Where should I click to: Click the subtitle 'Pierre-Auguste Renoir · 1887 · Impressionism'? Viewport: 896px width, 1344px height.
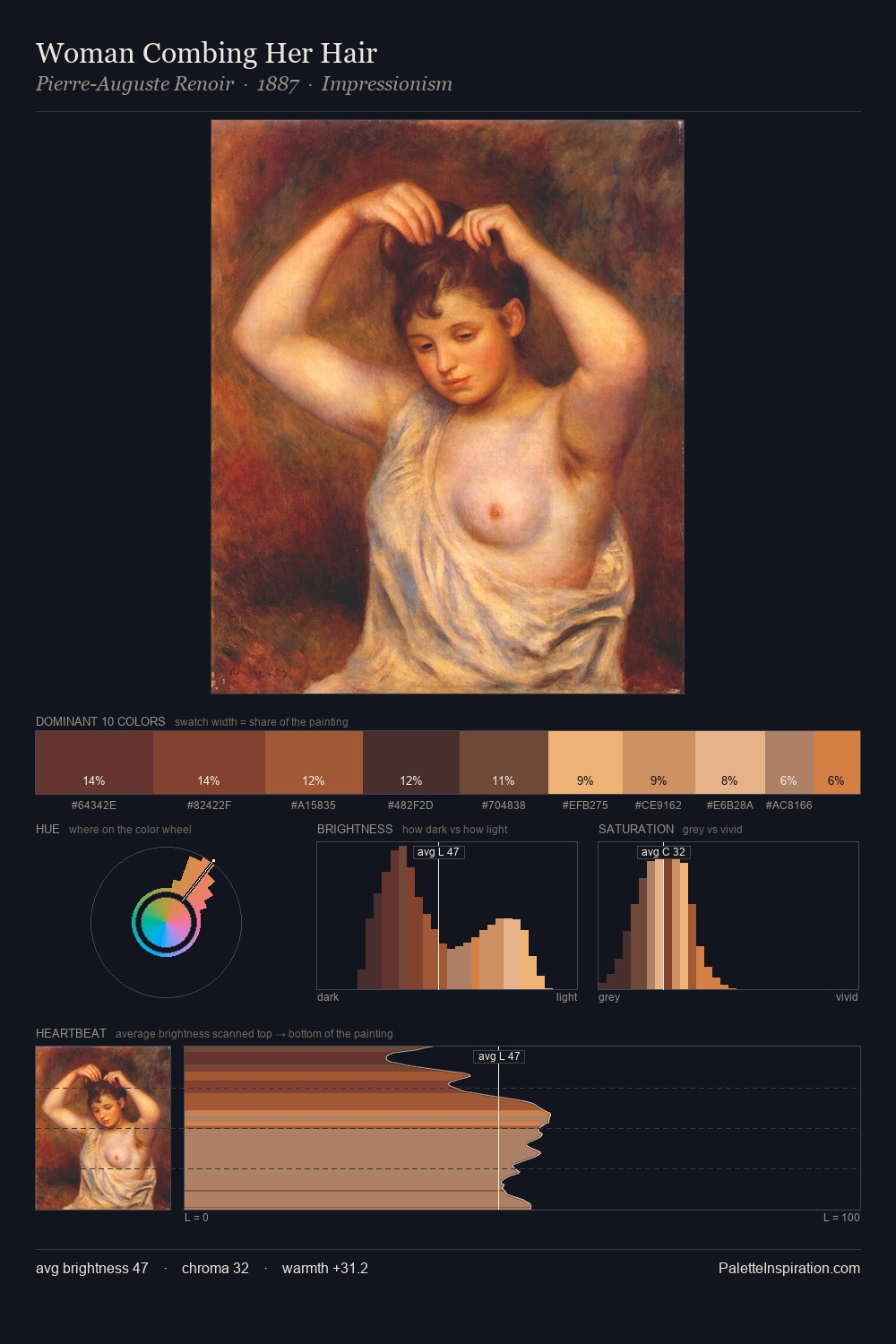point(244,84)
